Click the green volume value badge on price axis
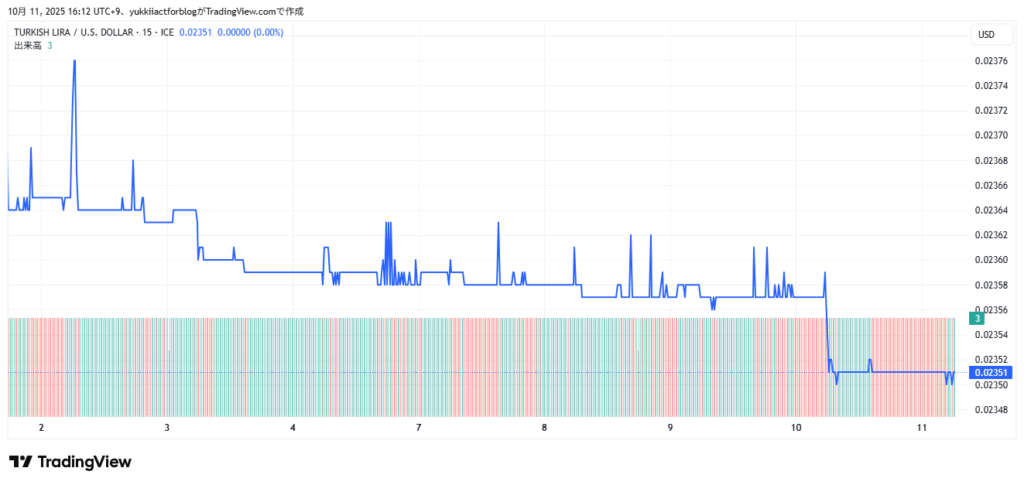Screen dimensions: 1024x485 pos(977,318)
